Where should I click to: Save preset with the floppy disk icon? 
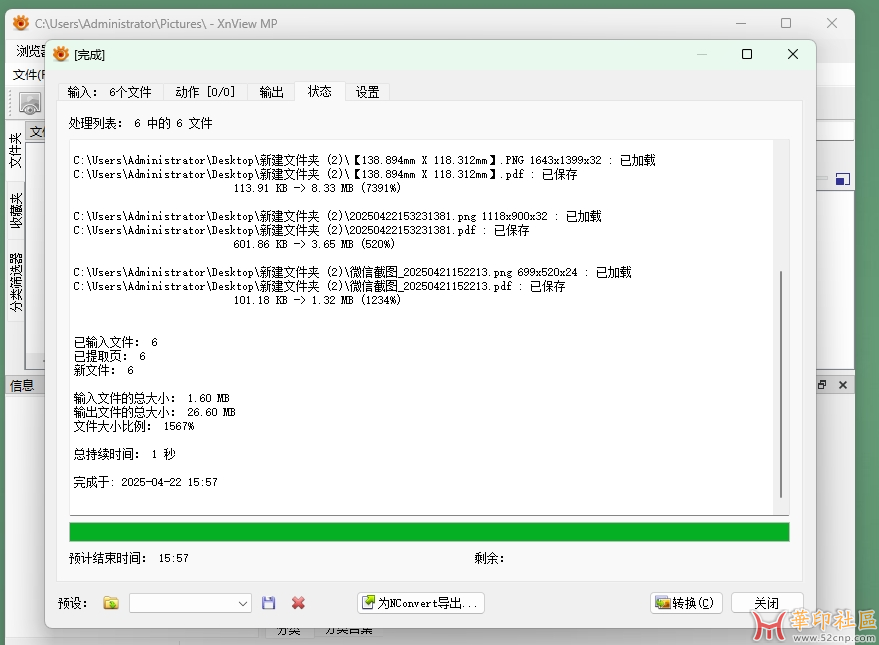click(268, 603)
